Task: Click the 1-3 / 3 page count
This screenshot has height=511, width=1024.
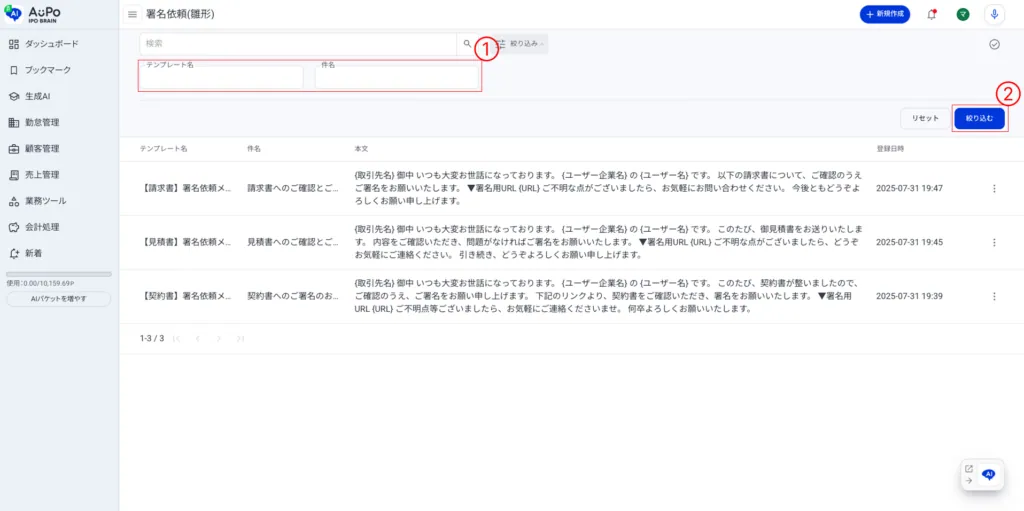Action: 152,338
